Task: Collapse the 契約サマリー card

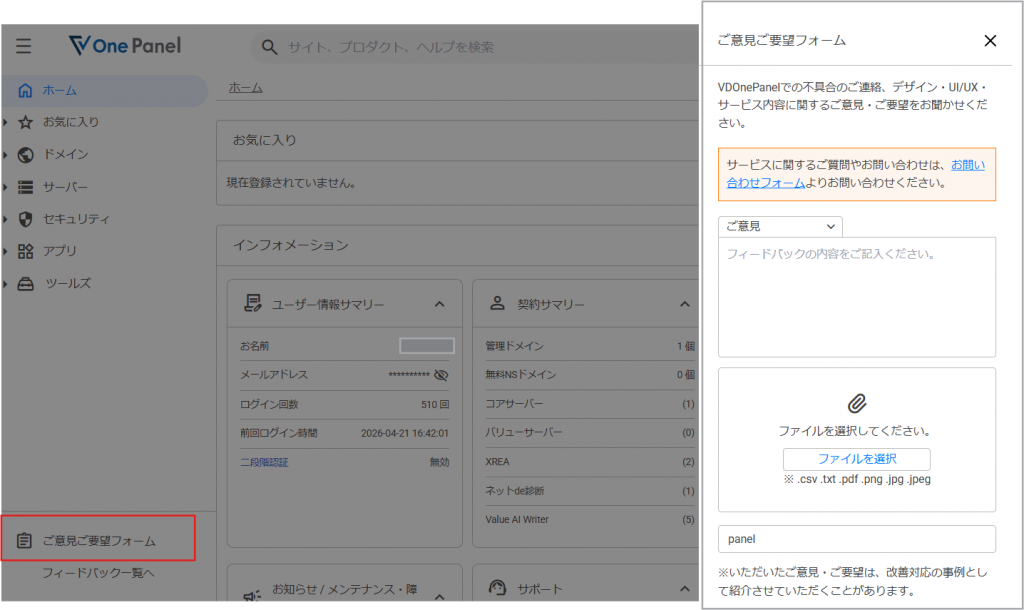Action: coord(684,304)
